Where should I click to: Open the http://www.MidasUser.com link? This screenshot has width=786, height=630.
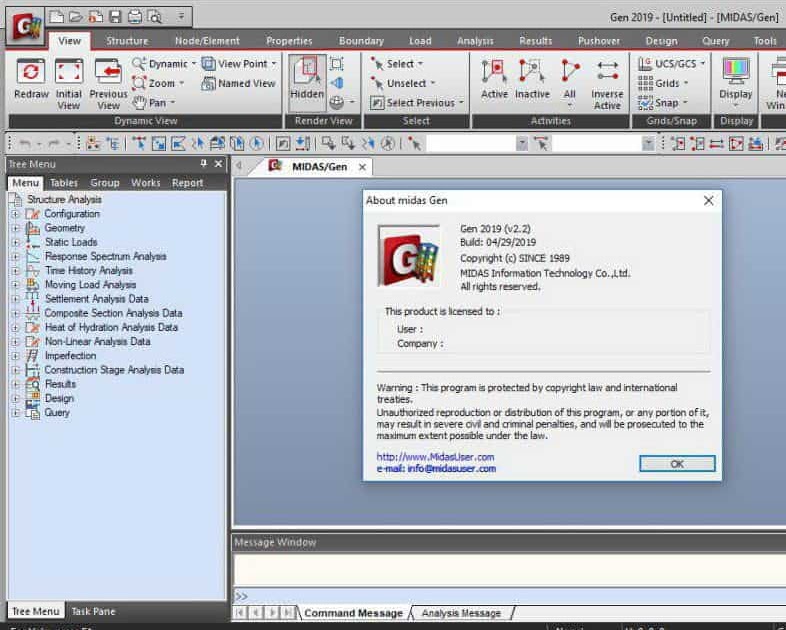click(435, 457)
